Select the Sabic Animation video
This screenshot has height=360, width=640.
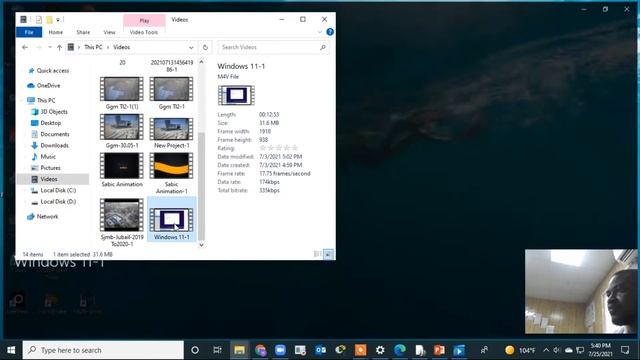coord(122,170)
